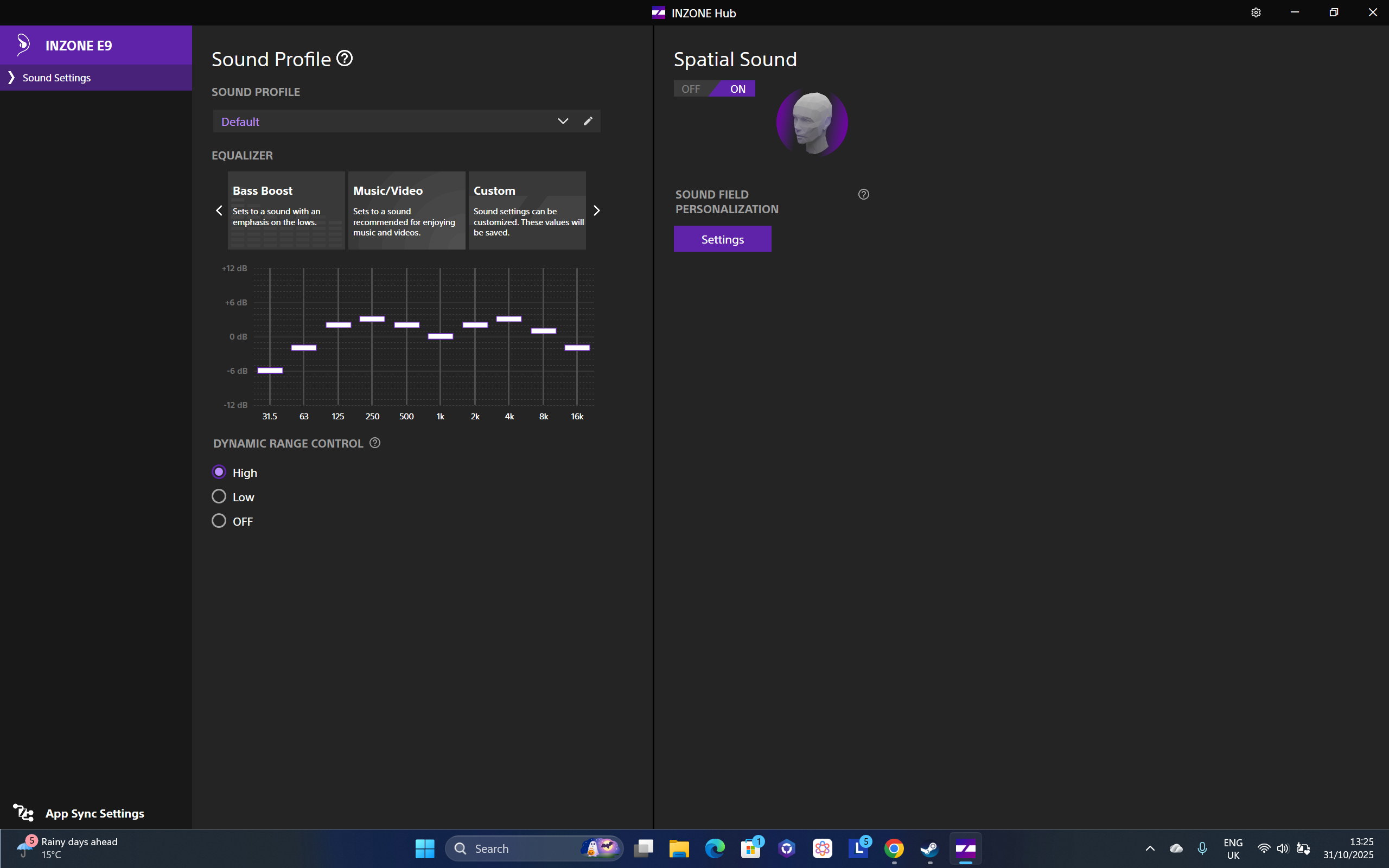Open the Sound Settings menu item
The width and height of the screenshot is (1389, 868).
pos(56,78)
